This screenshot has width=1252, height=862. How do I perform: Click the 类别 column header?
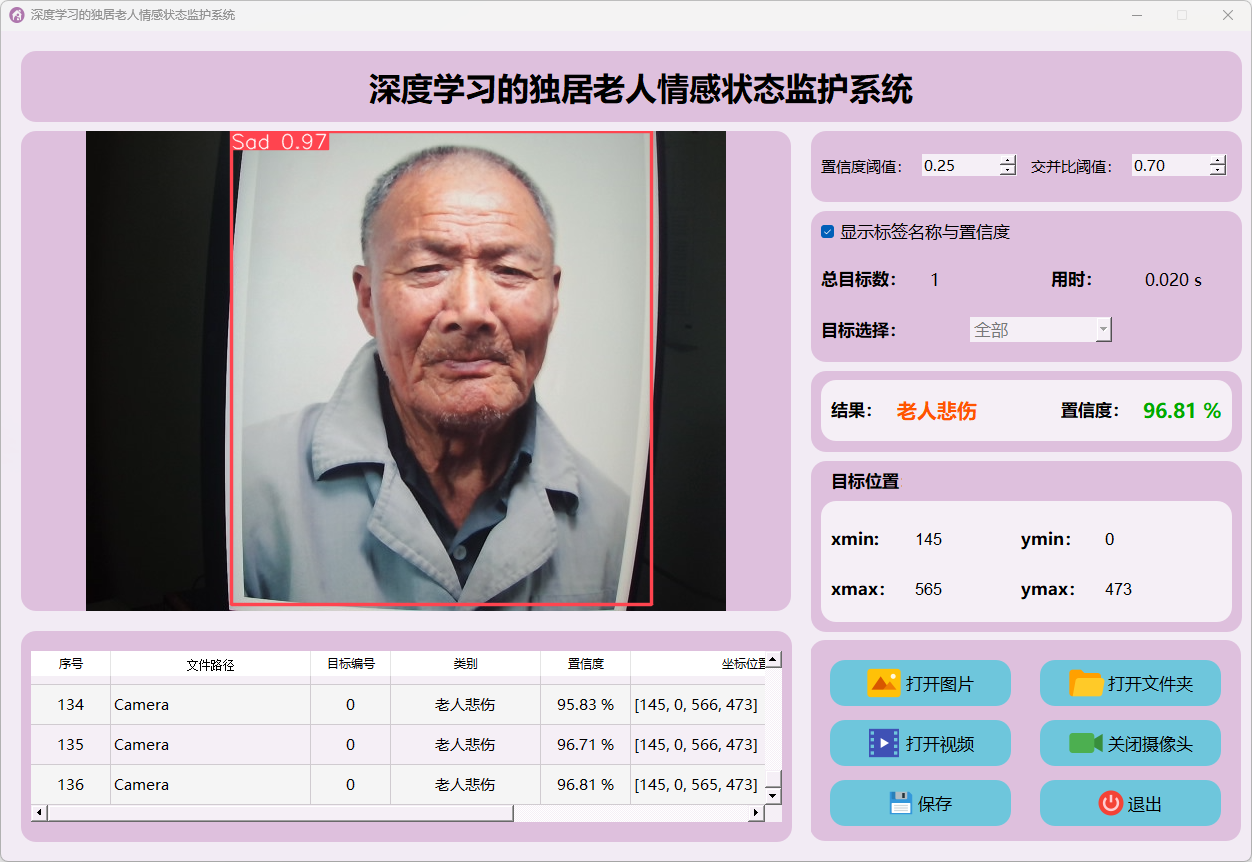coord(465,664)
